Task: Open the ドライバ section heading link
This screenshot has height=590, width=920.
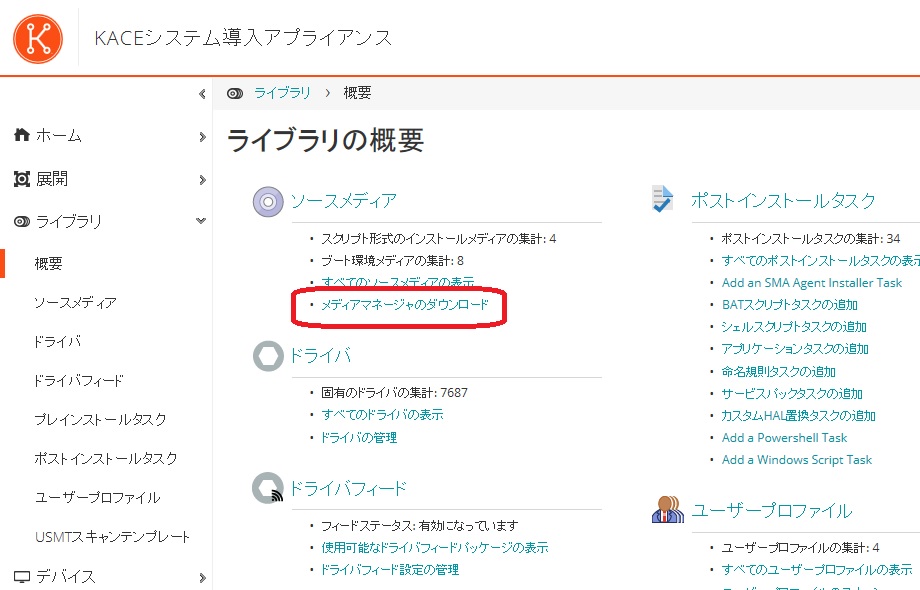Action: click(321, 355)
